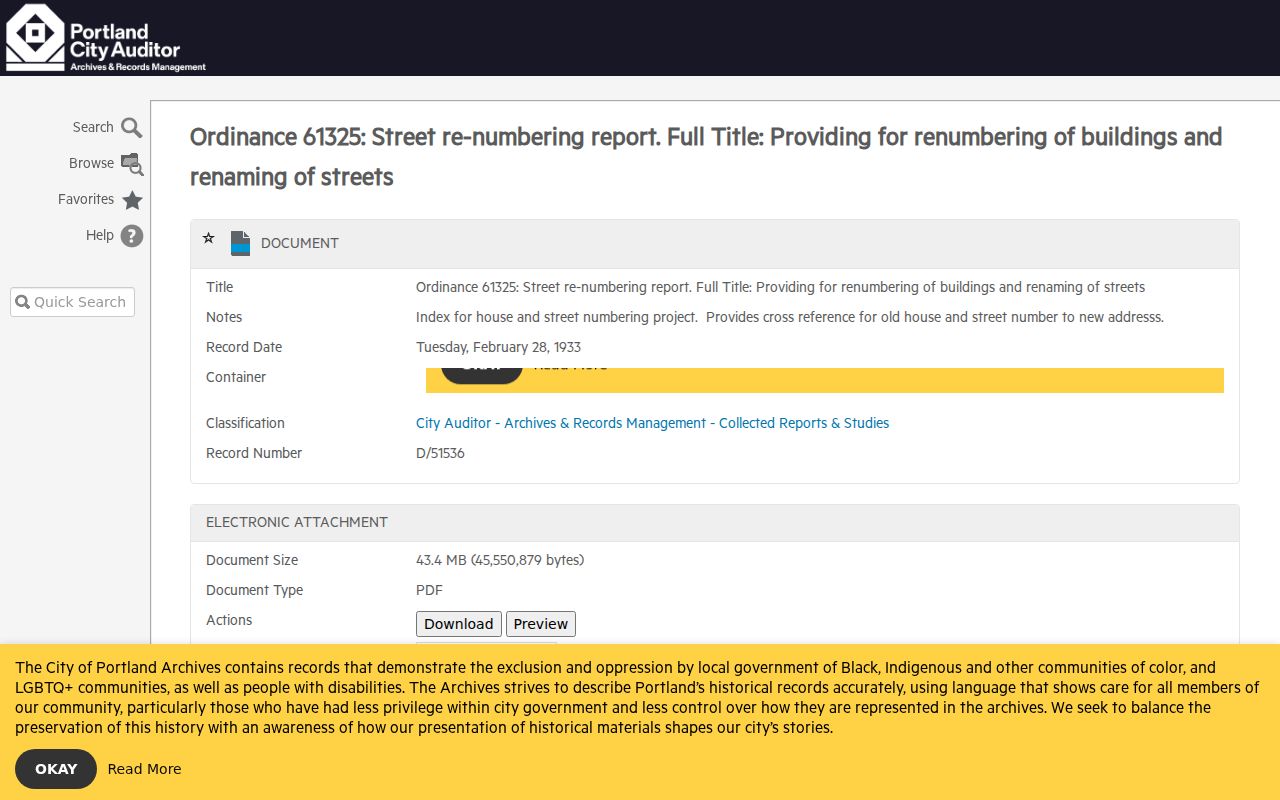Download the PDF attachment
The width and height of the screenshot is (1280, 800).
tap(459, 624)
